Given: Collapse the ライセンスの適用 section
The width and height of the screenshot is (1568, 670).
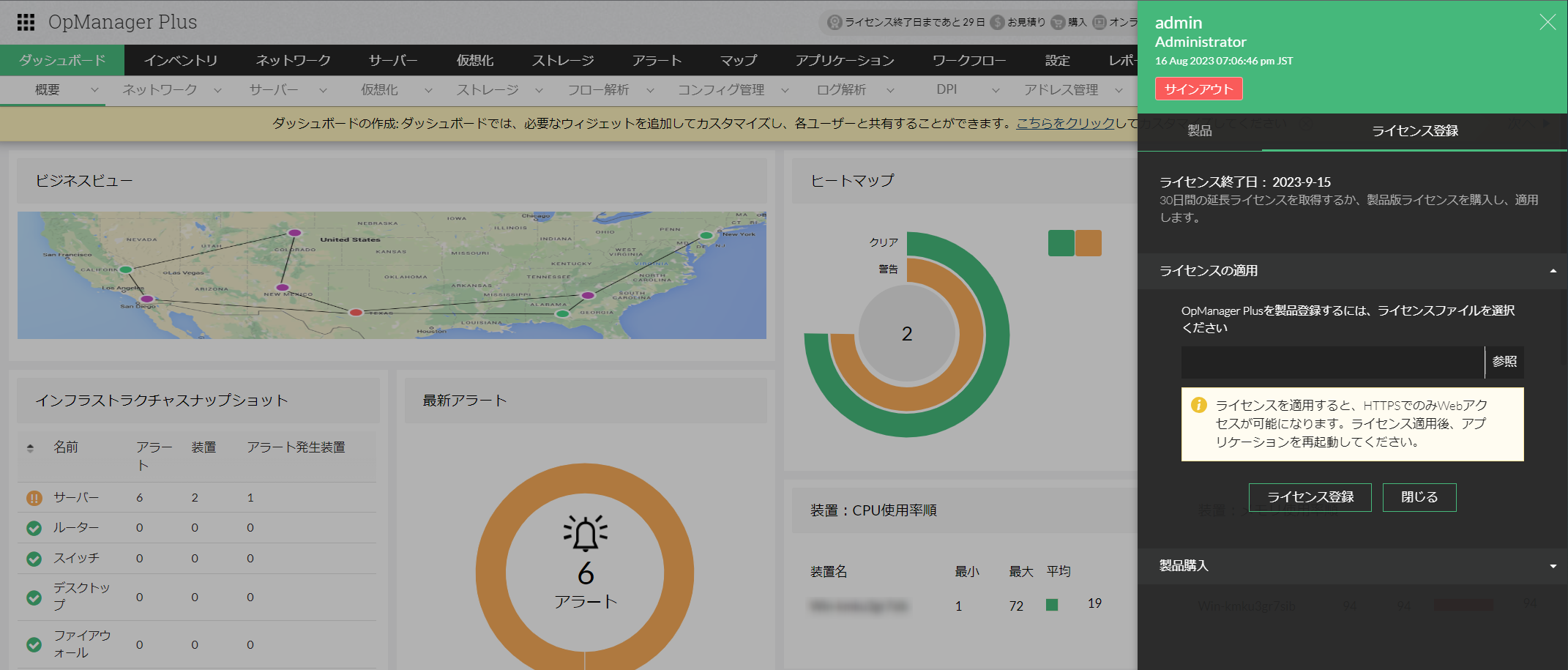Looking at the screenshot, I should coord(1553,271).
